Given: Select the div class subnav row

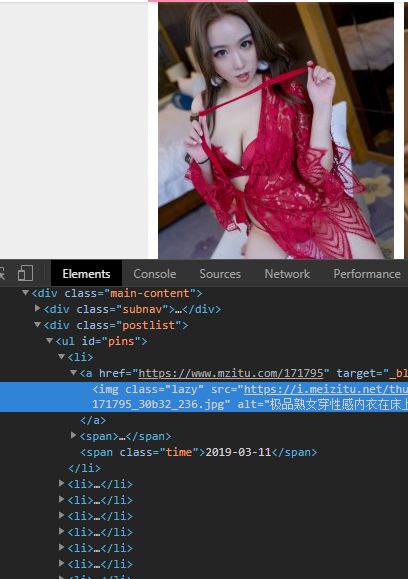Looking at the screenshot, I should 132,309.
